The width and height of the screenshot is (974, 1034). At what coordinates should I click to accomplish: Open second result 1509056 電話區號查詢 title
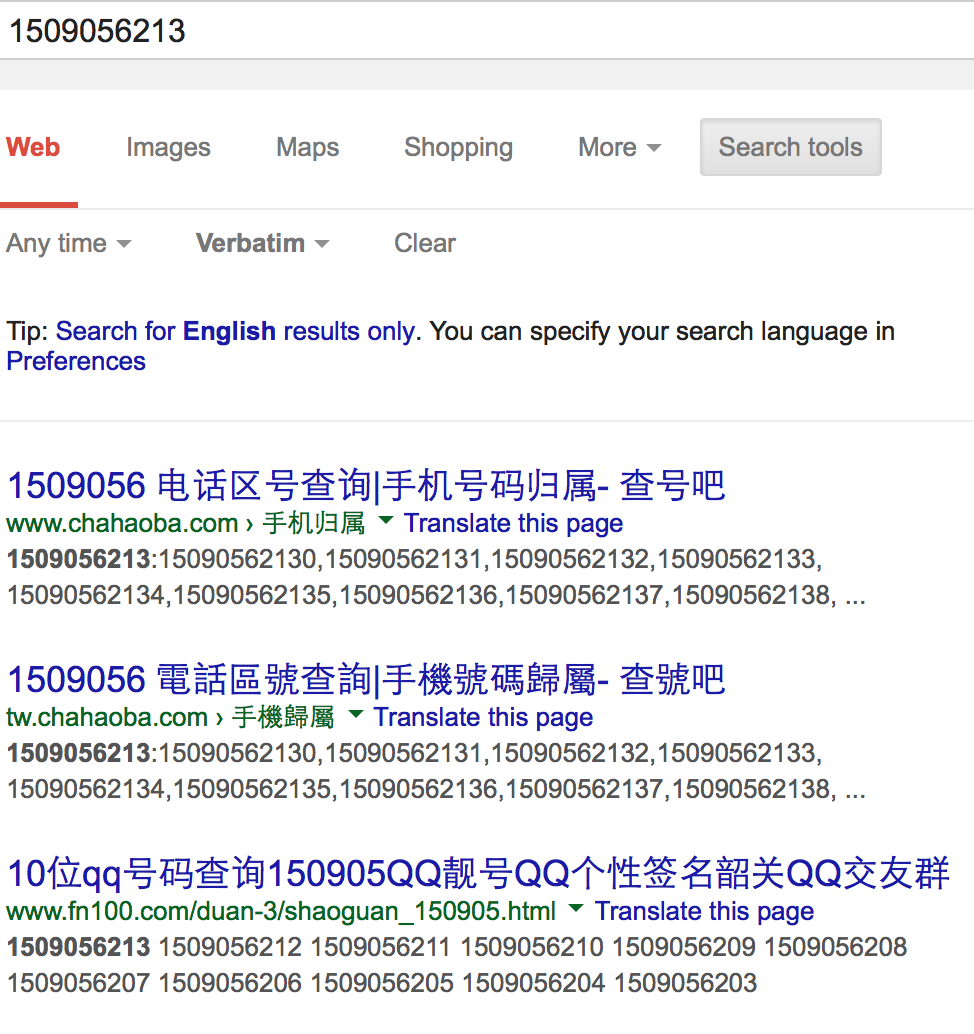point(366,680)
